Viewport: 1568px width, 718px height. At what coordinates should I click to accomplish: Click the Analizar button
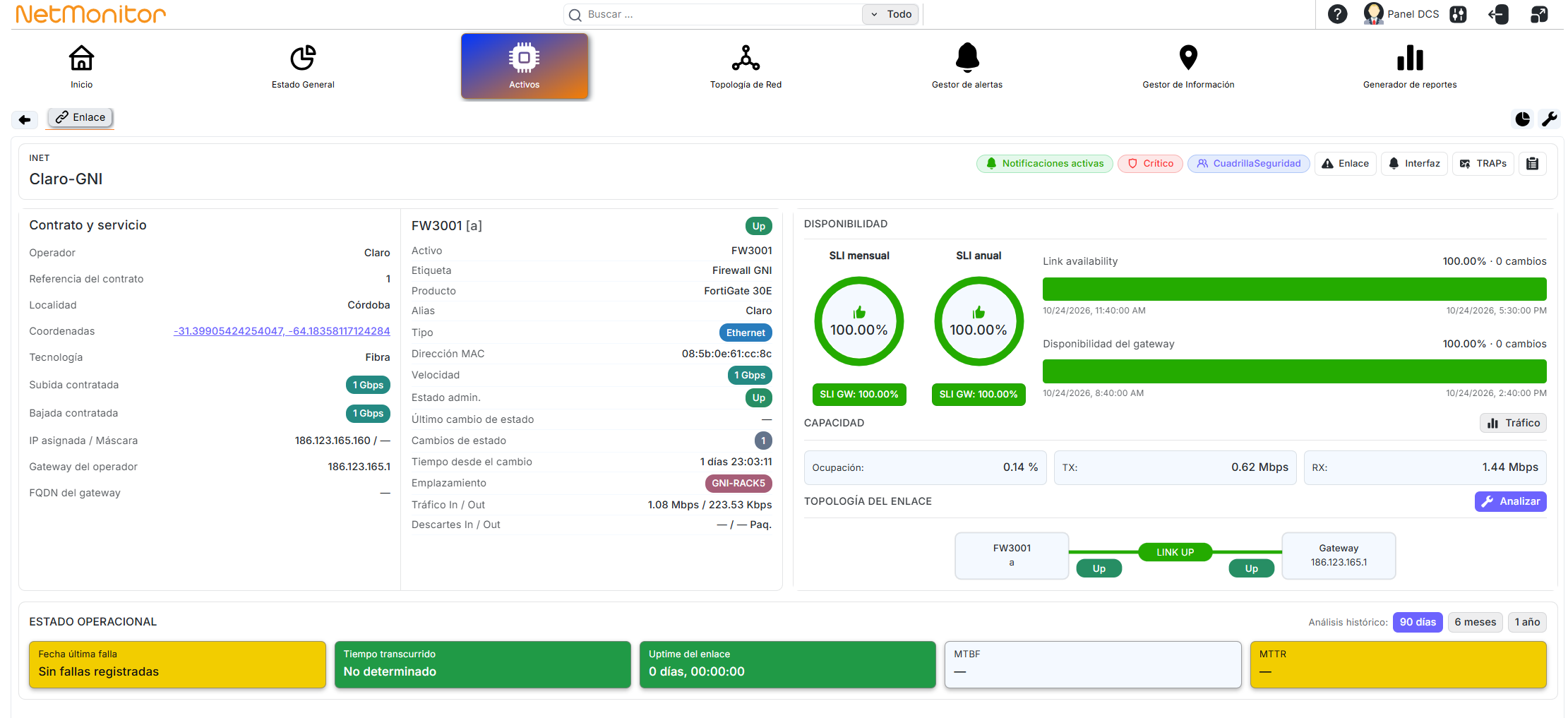(x=1511, y=501)
